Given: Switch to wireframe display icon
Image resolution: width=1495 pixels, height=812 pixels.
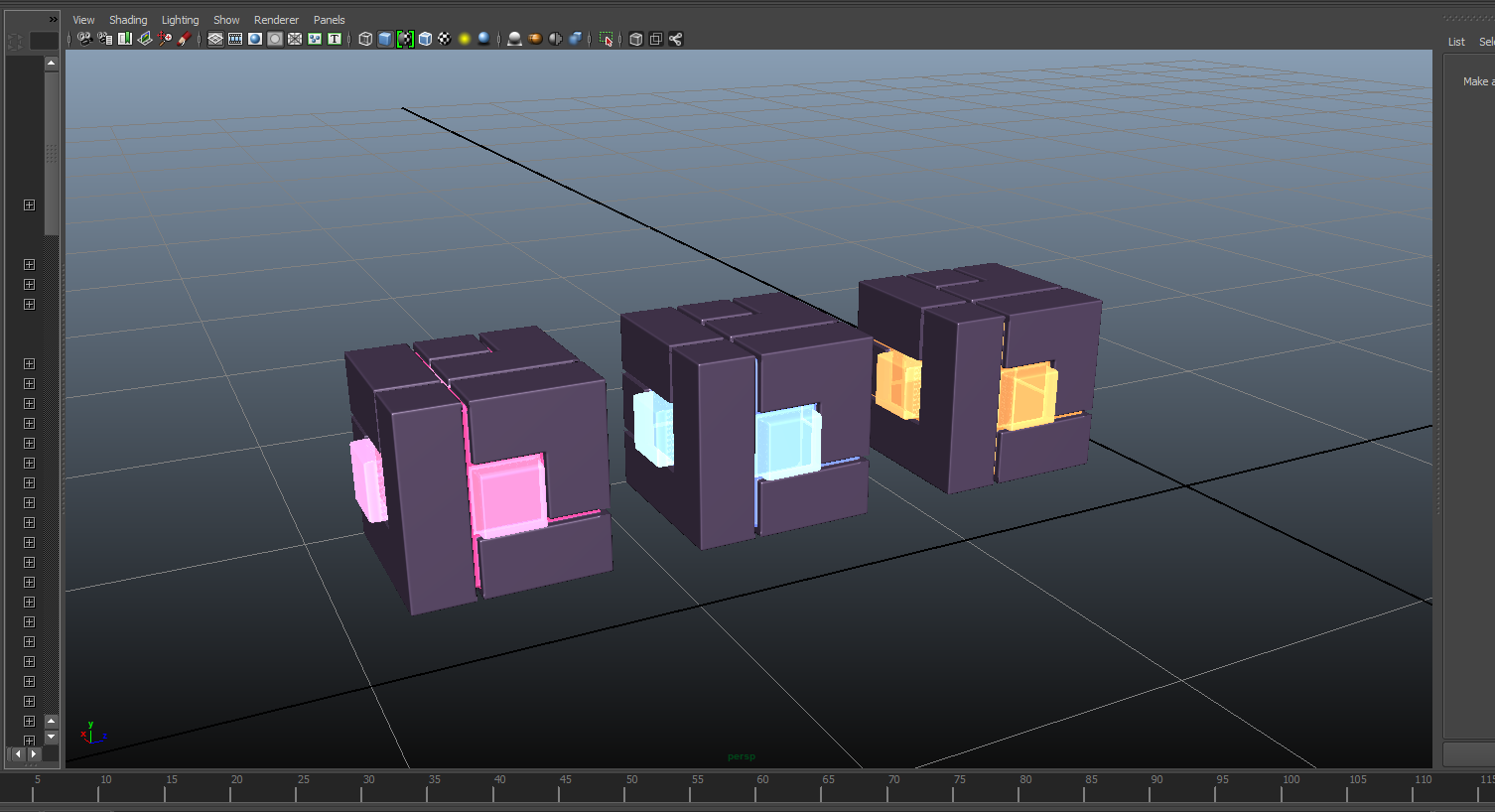Looking at the screenshot, I should coord(365,39).
